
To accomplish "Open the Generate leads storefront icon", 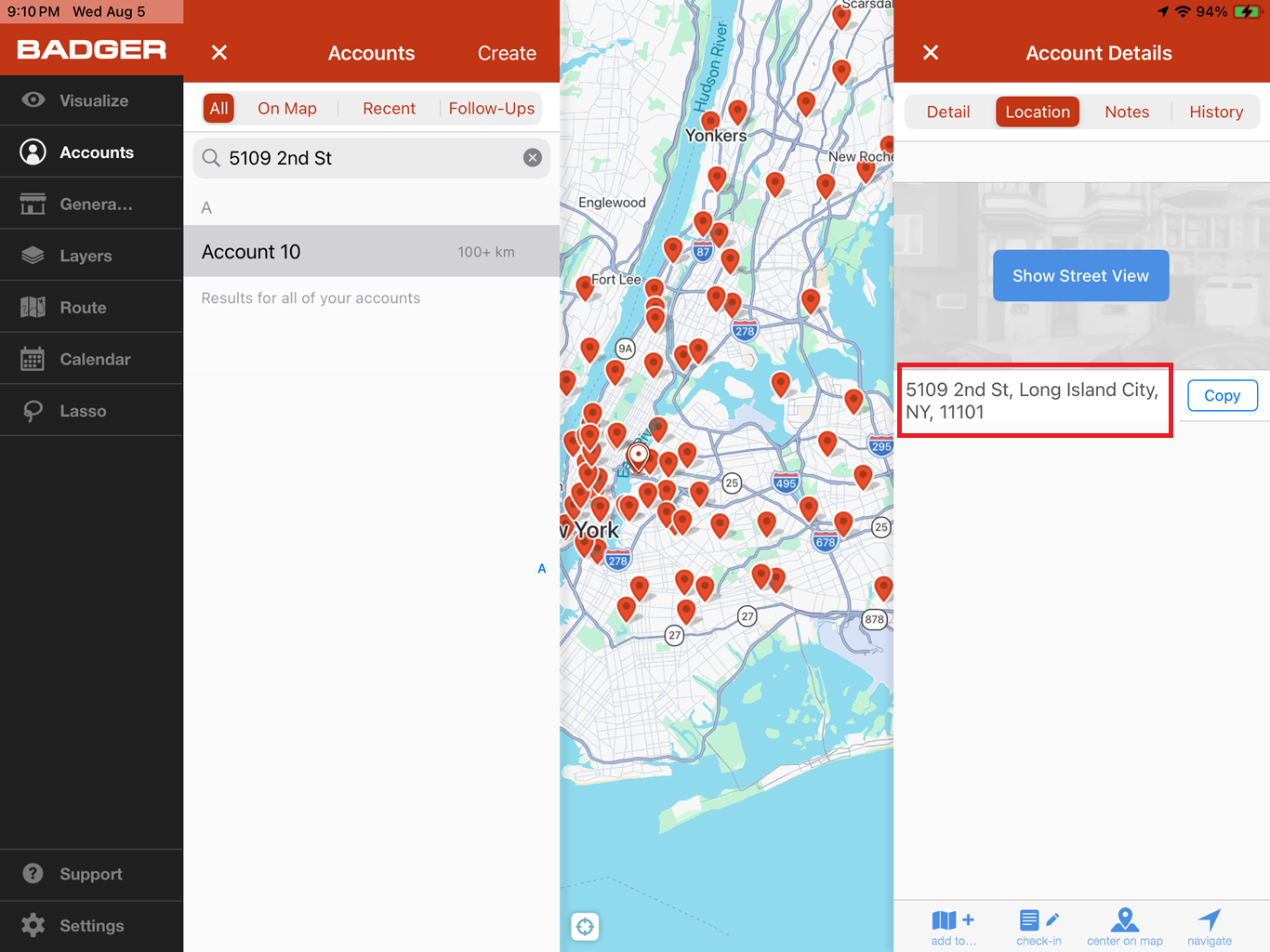I will click(33, 204).
